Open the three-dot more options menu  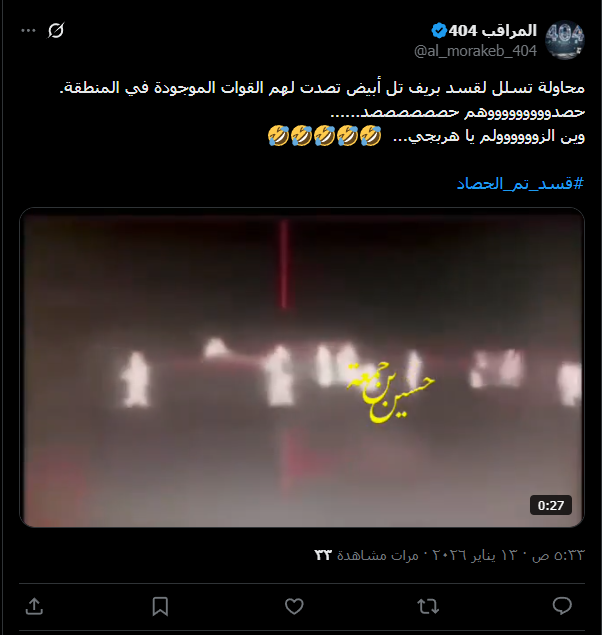pos(28,30)
